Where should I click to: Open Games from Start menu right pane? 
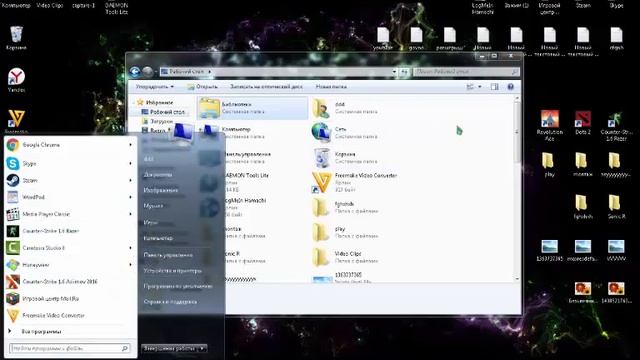coord(151,223)
